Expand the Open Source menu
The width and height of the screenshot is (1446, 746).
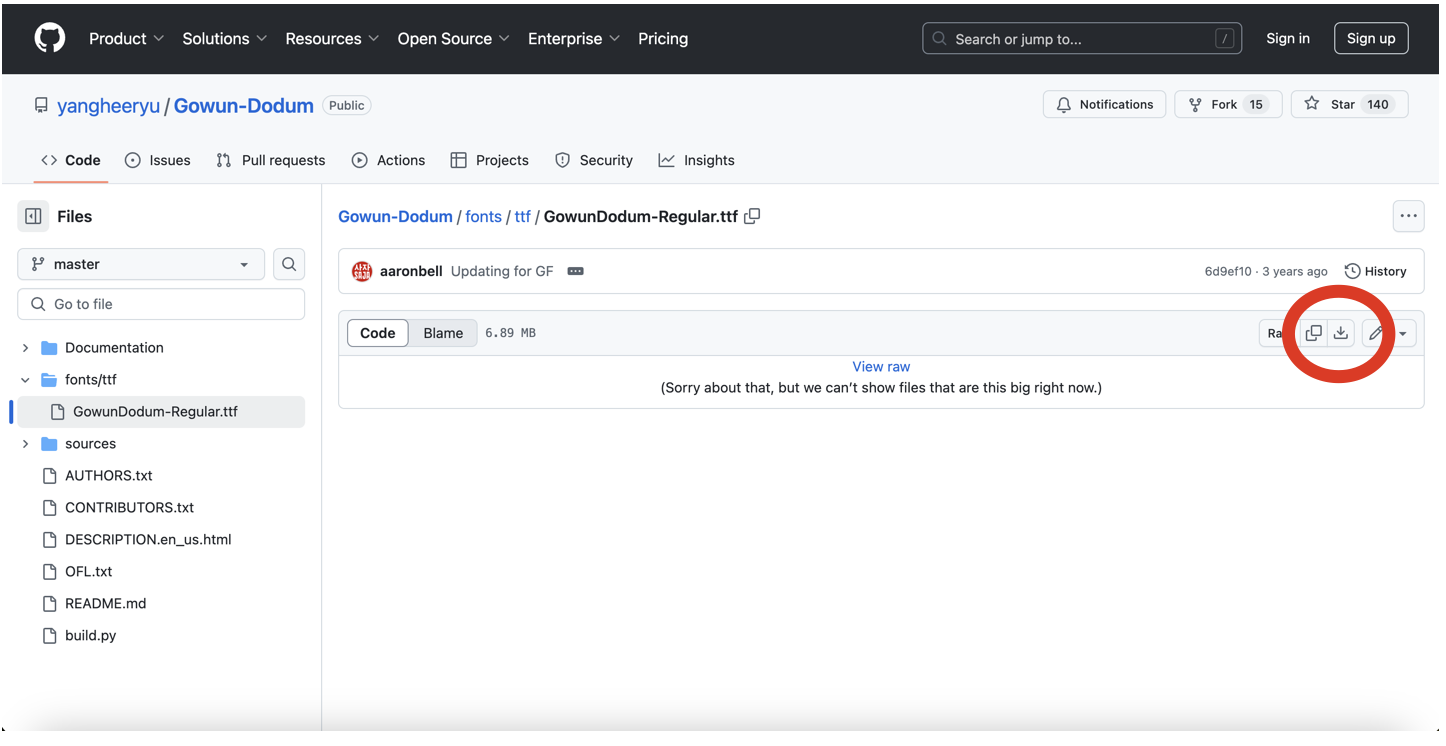coord(454,39)
